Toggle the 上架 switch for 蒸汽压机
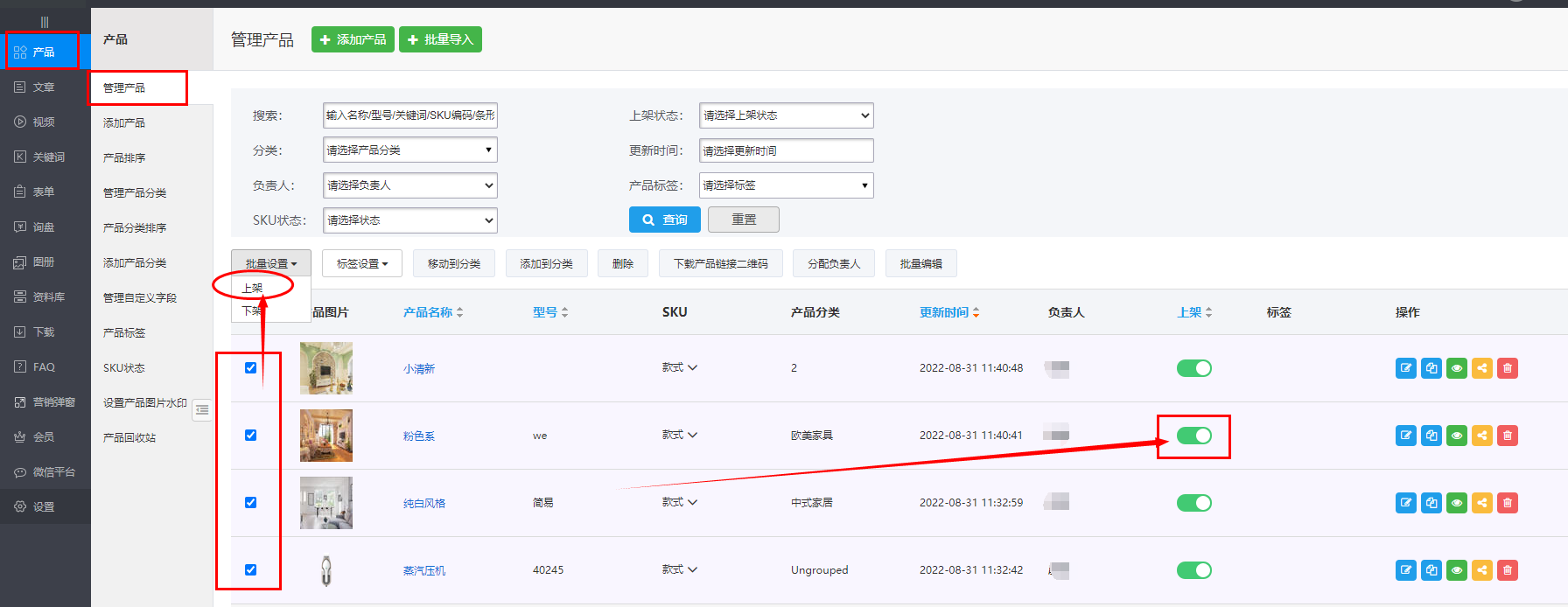The width and height of the screenshot is (1568, 607). click(1194, 570)
